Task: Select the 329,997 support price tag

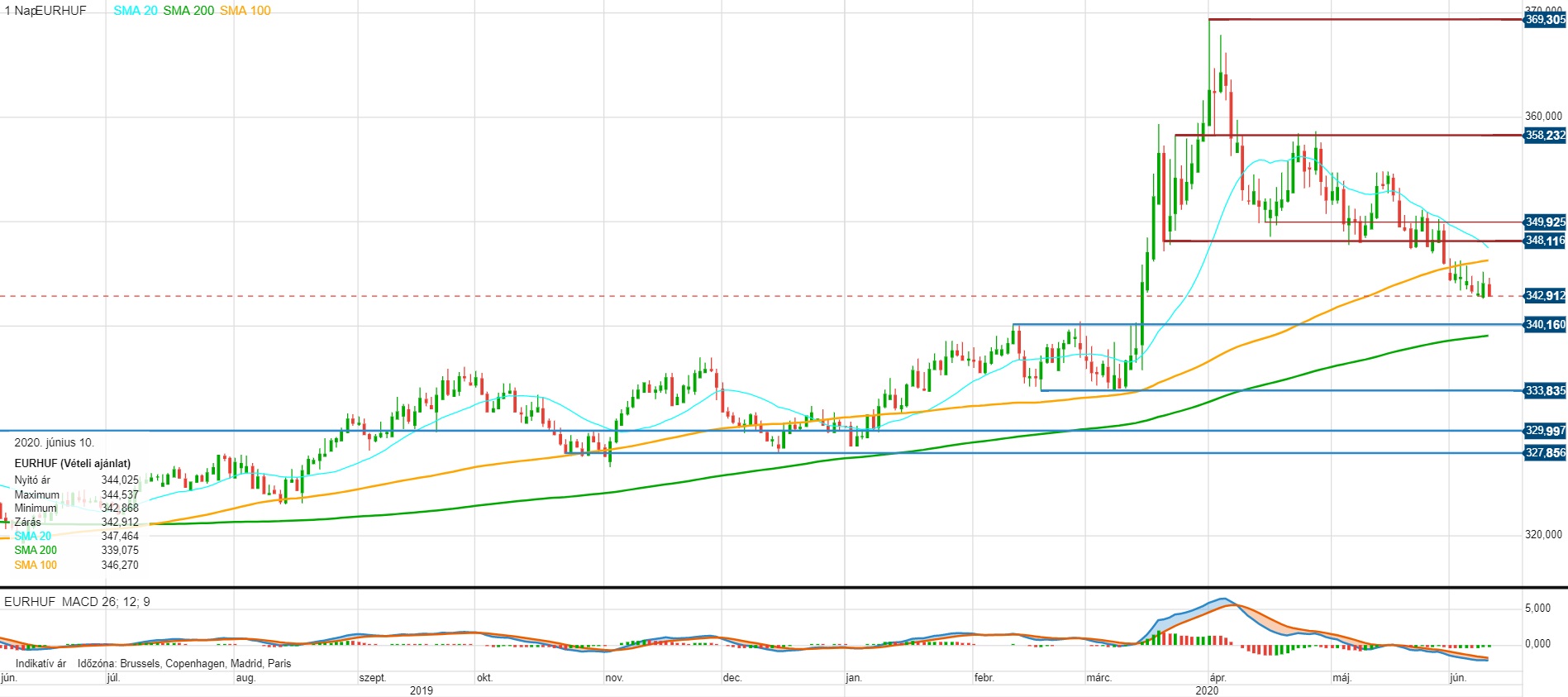Action: (x=1545, y=430)
